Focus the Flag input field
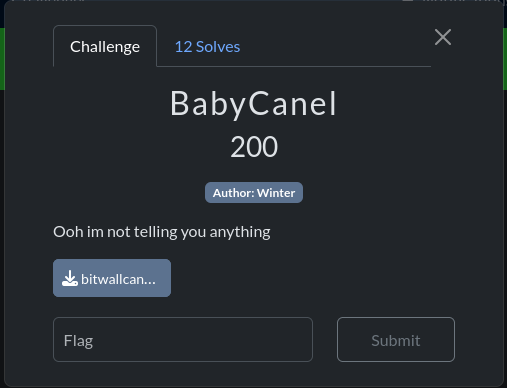507x388 pixels. pos(183,339)
